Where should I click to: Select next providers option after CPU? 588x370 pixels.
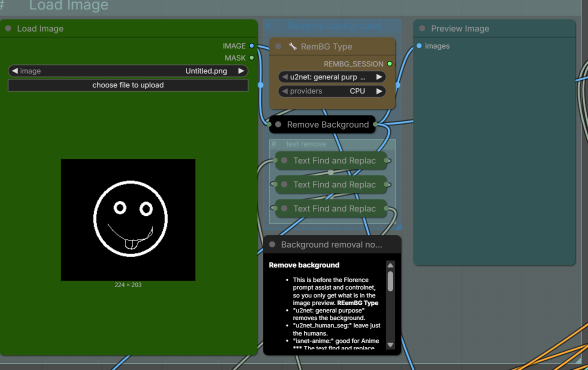[x=379, y=91]
